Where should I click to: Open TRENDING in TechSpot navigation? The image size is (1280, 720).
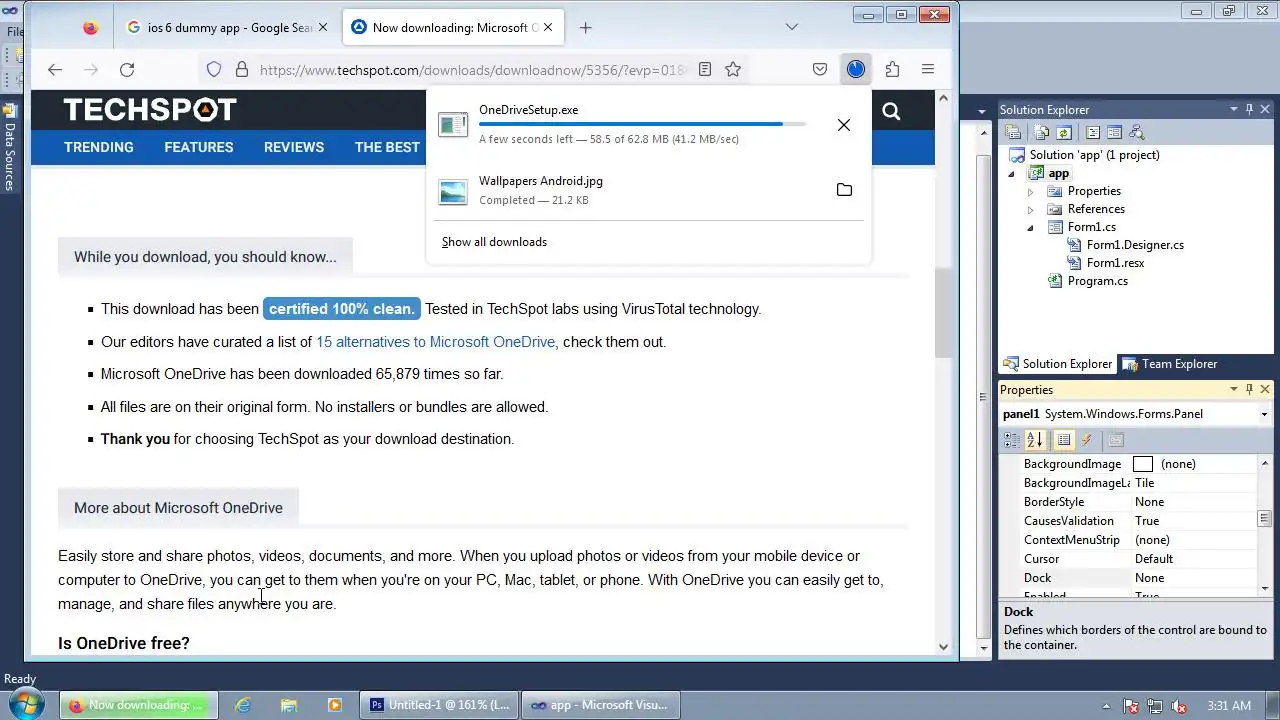pyautogui.click(x=98, y=147)
